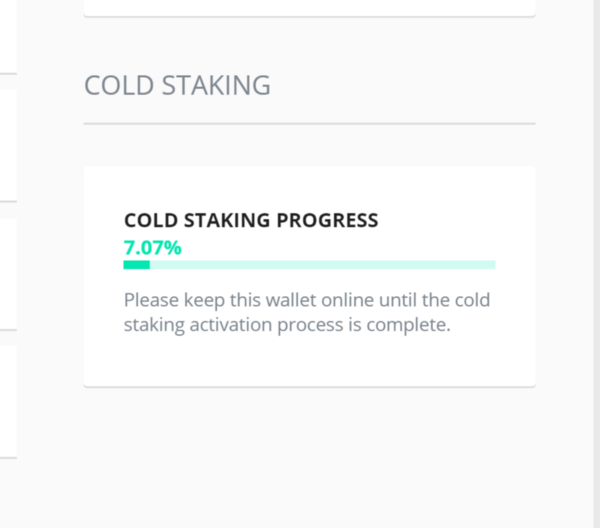Click the divider line under COLD STAKING heading

(309, 124)
